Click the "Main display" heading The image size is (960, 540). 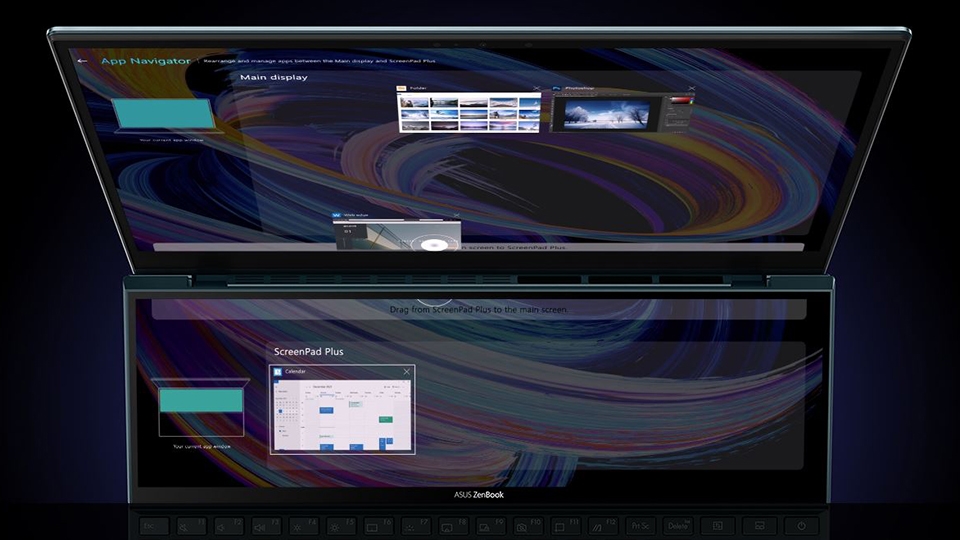tap(274, 77)
